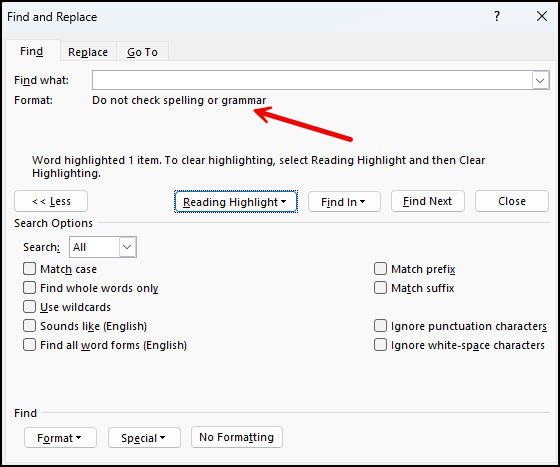Open the Go To tab

[142, 52]
